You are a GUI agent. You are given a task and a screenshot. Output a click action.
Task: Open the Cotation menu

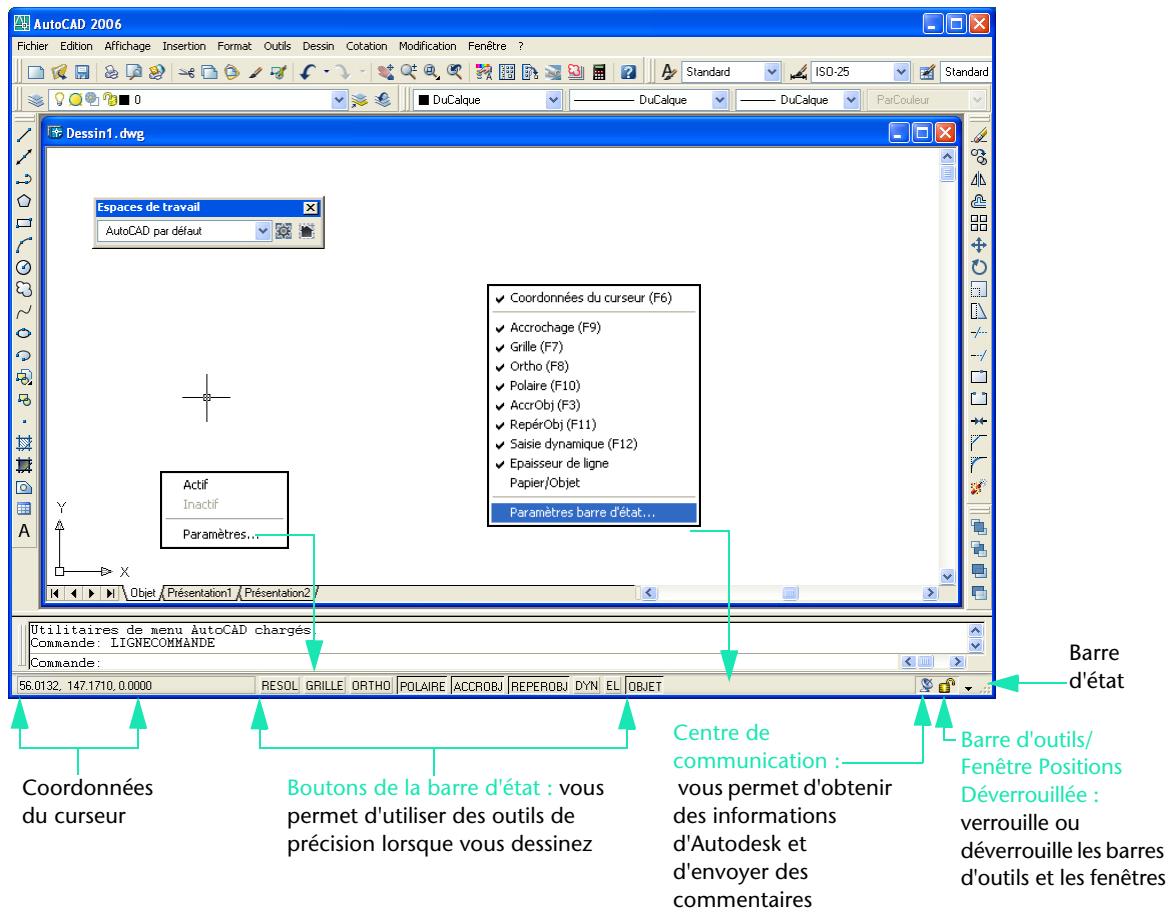[367, 46]
